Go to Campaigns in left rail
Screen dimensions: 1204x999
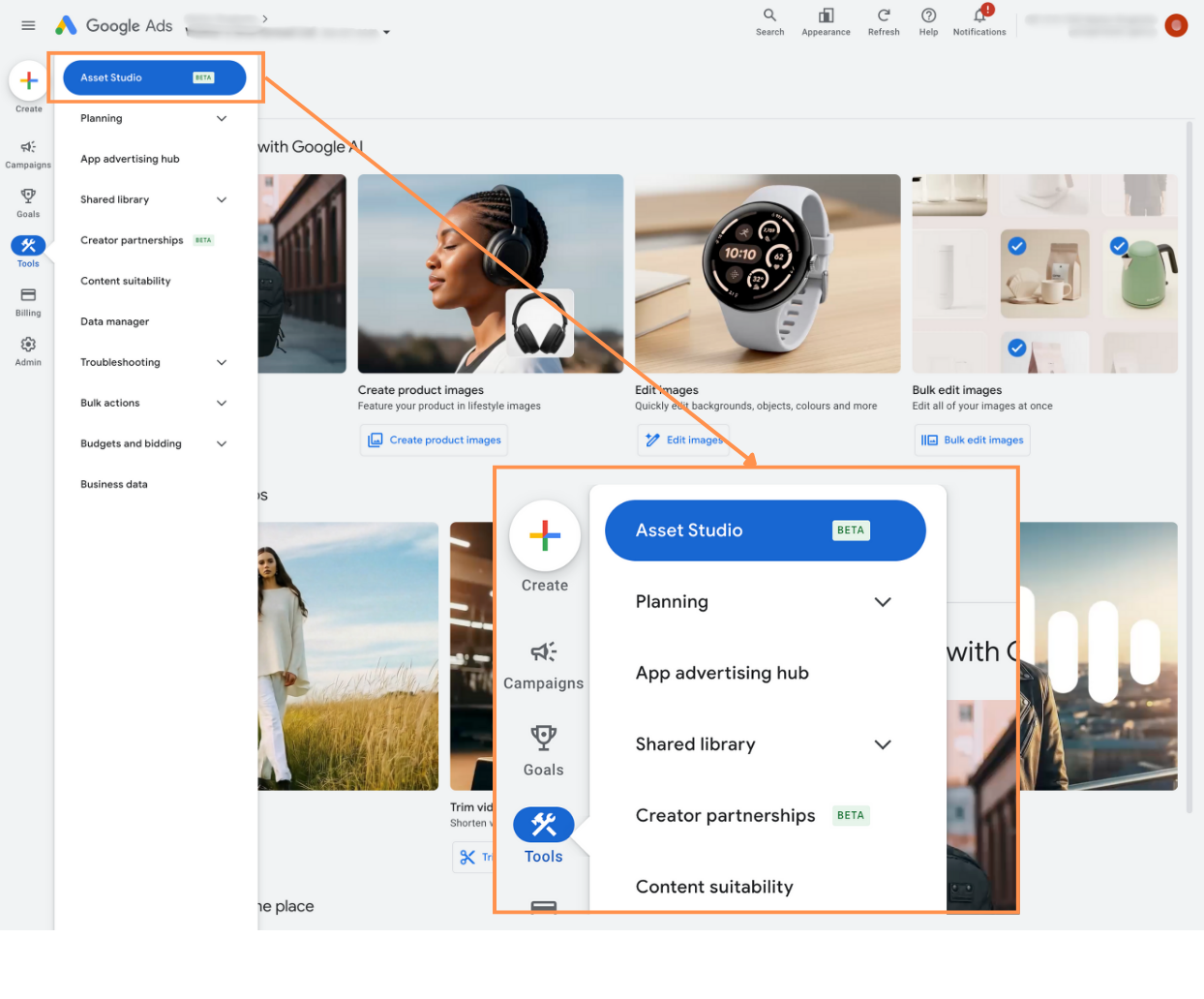click(28, 154)
